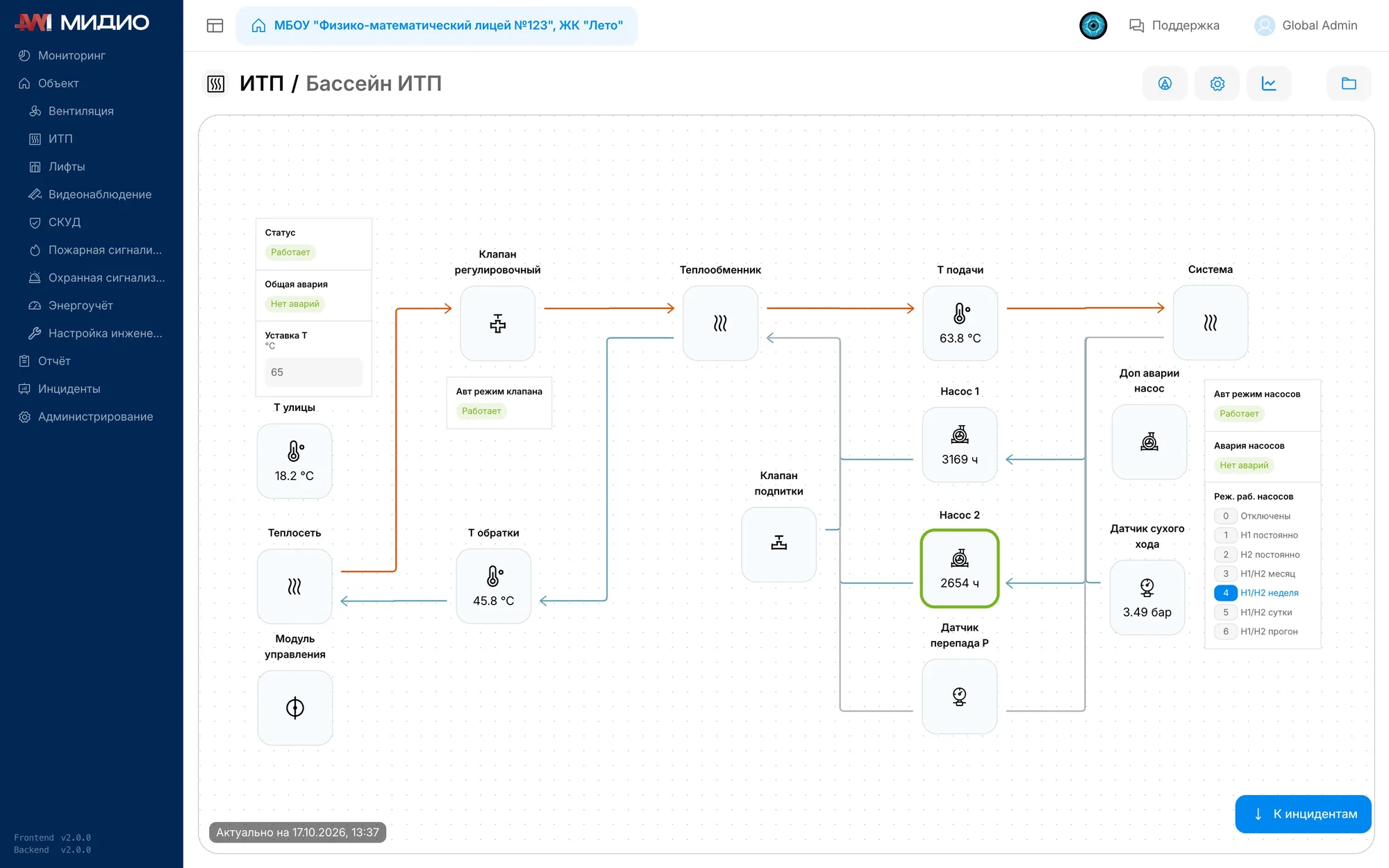This screenshot has height=868, width=1389.
Task: Select pump mode Н1 постоянно
Action: point(1256,535)
